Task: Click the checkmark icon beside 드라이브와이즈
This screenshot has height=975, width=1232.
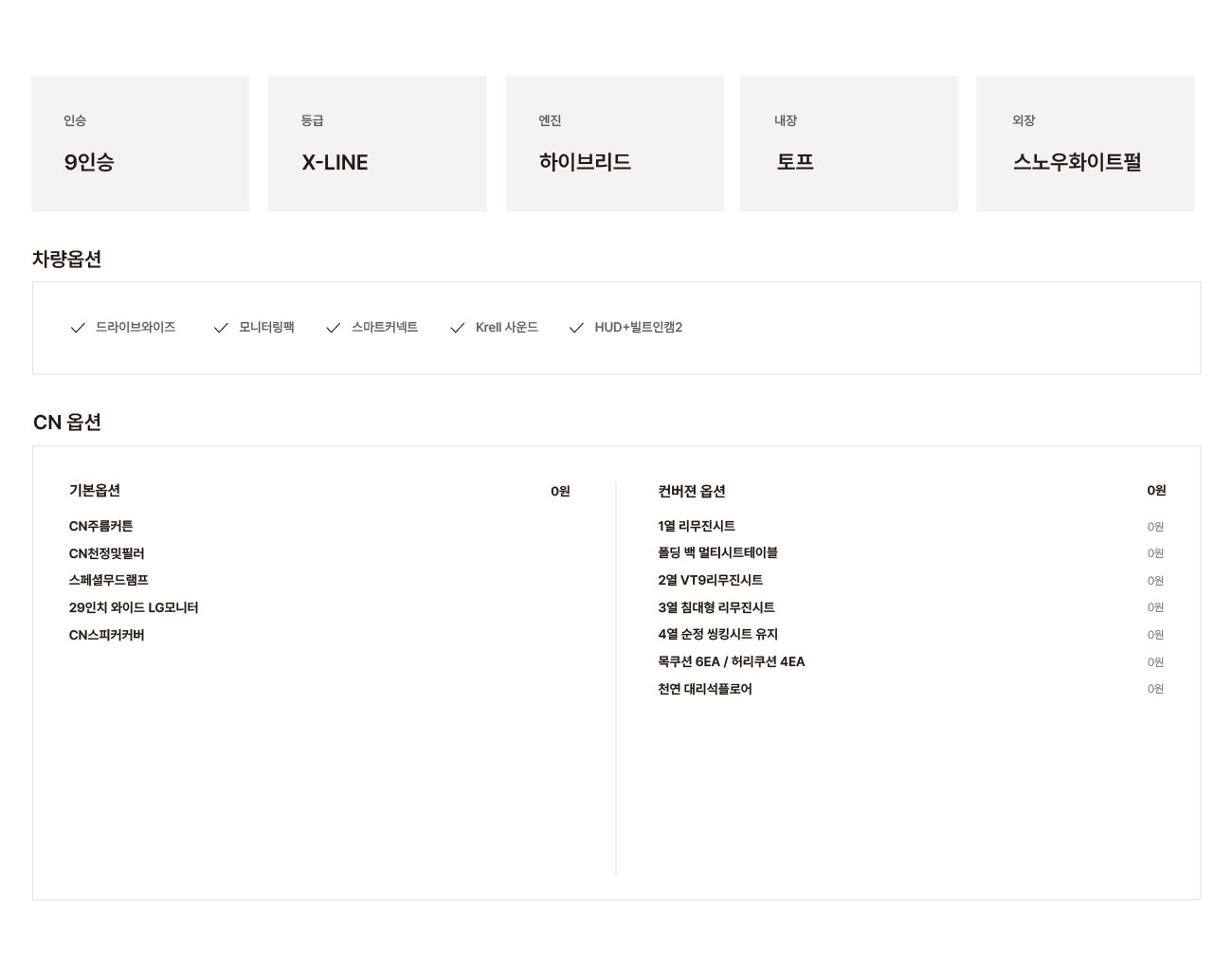Action: click(78, 328)
